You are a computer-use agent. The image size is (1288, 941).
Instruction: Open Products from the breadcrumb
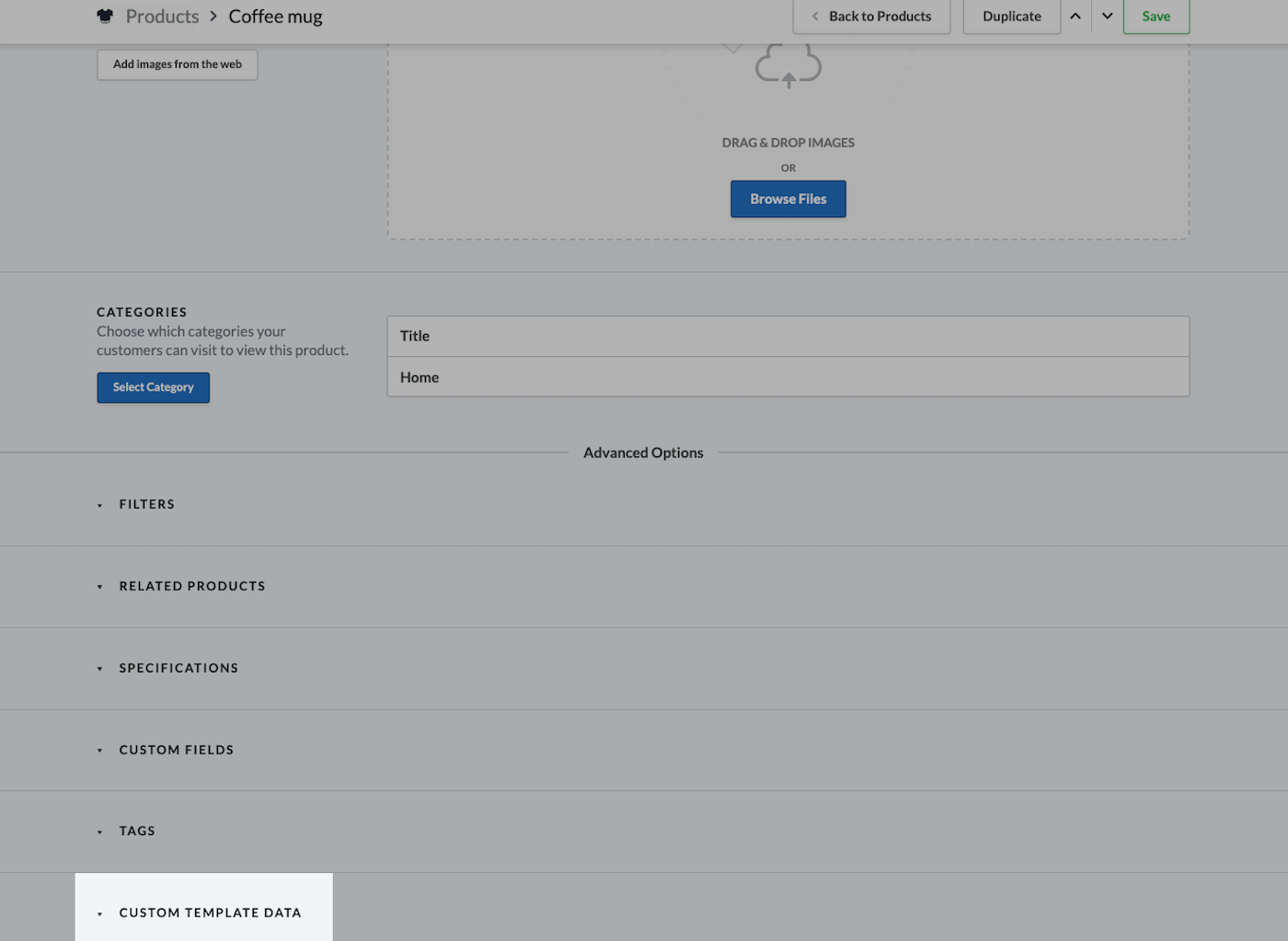162,16
